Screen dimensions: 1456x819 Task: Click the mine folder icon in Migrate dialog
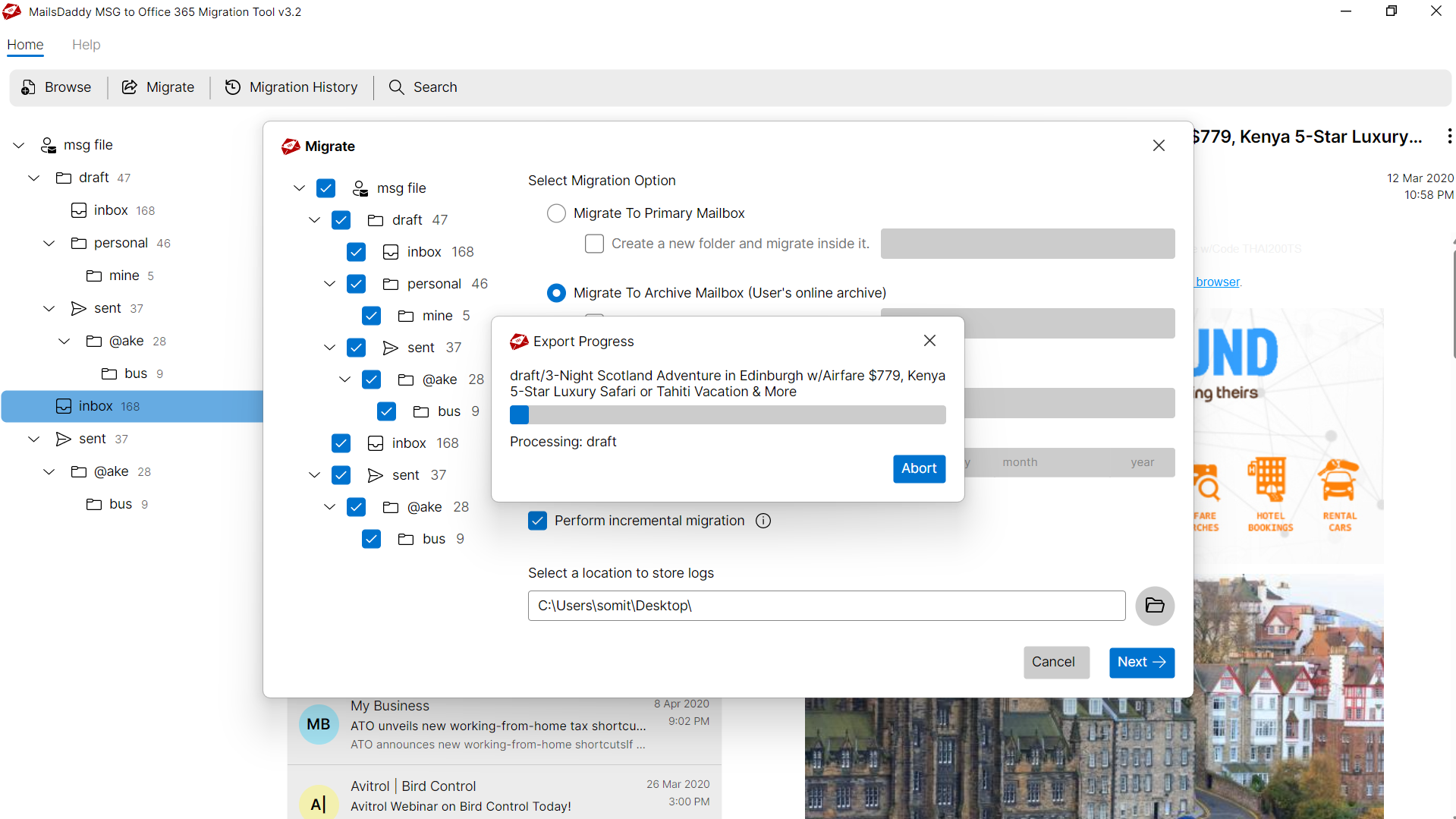[x=406, y=316]
